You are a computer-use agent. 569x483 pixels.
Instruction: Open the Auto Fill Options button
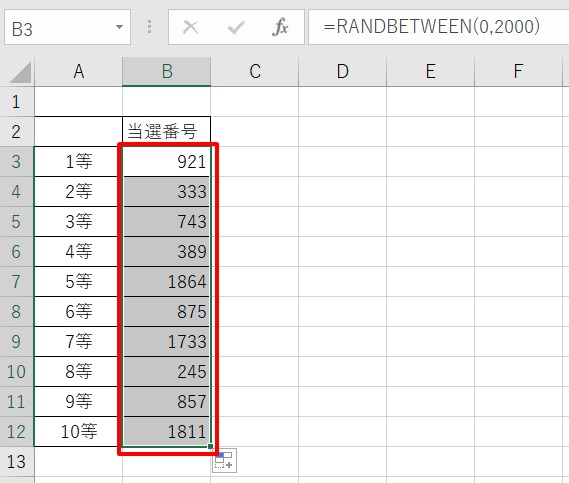[225, 461]
